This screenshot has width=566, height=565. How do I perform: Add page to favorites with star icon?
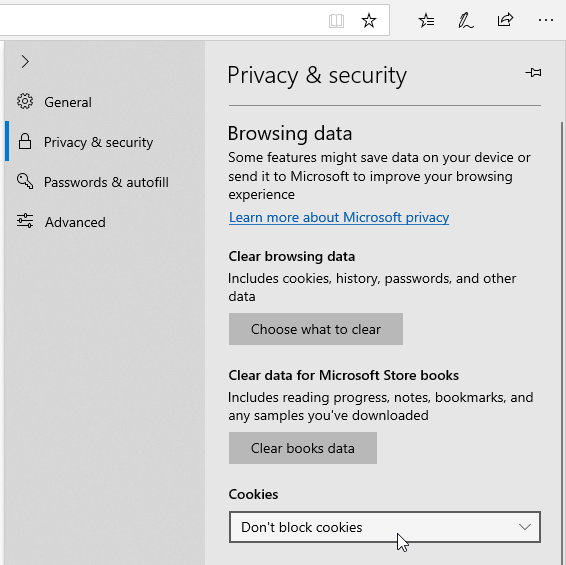369,20
